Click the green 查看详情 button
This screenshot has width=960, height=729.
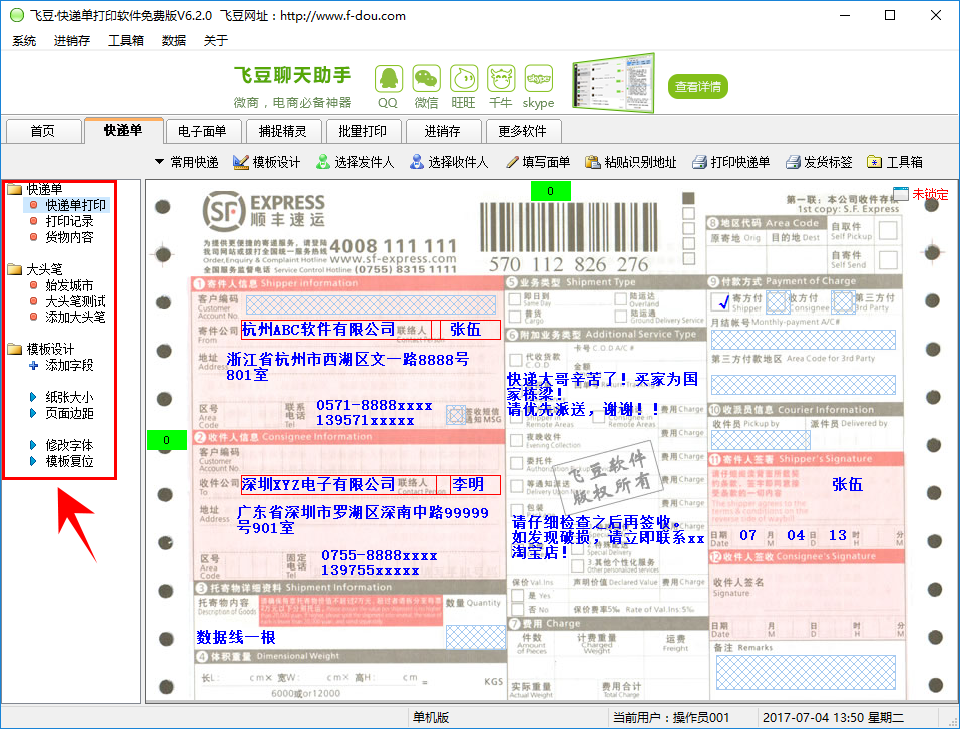[697, 86]
